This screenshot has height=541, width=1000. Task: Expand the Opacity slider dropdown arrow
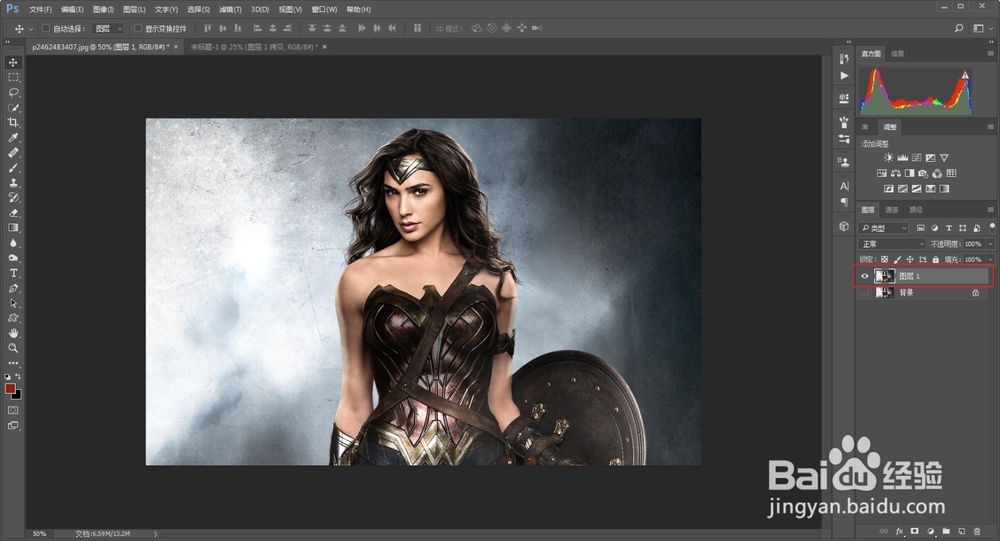[x=990, y=244]
